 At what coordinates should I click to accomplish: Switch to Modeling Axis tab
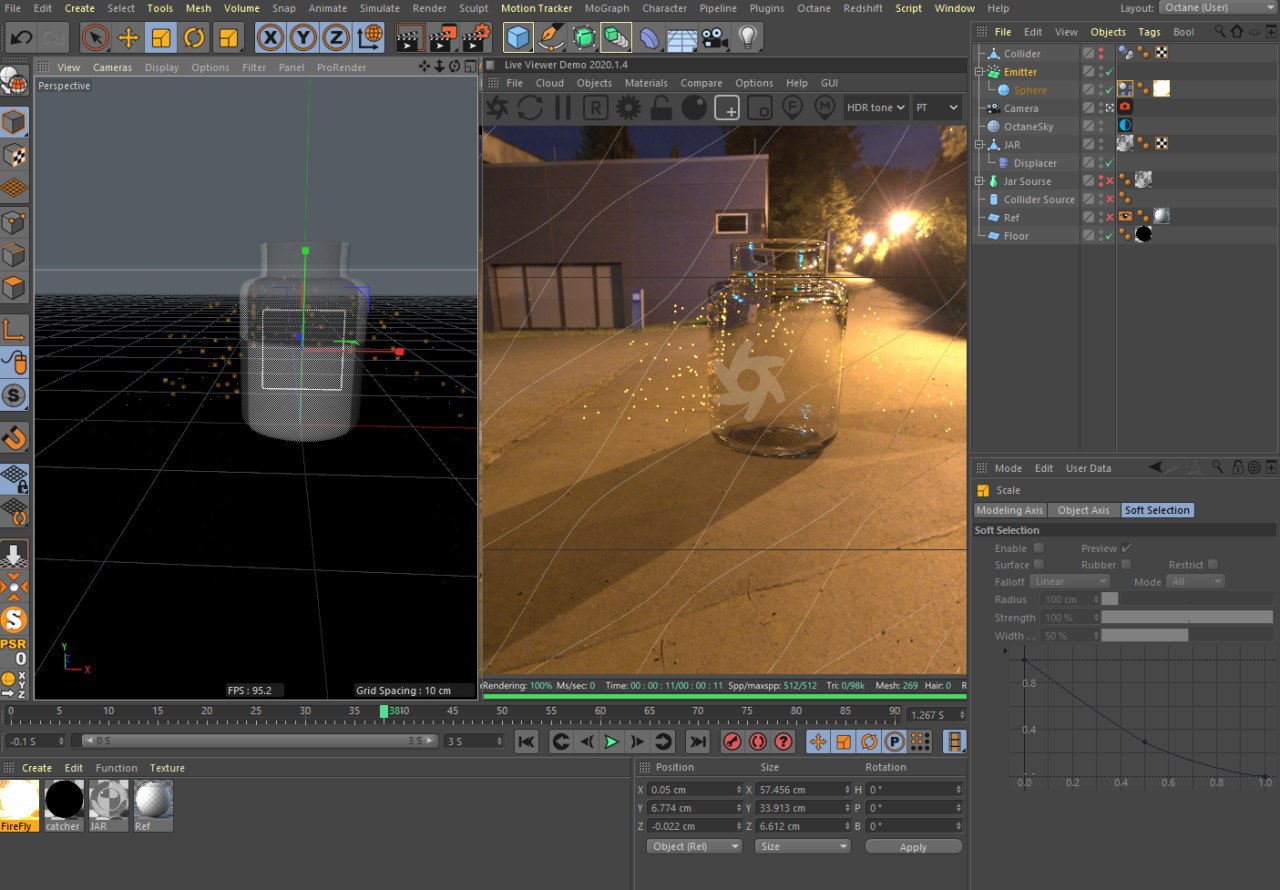coord(1009,510)
